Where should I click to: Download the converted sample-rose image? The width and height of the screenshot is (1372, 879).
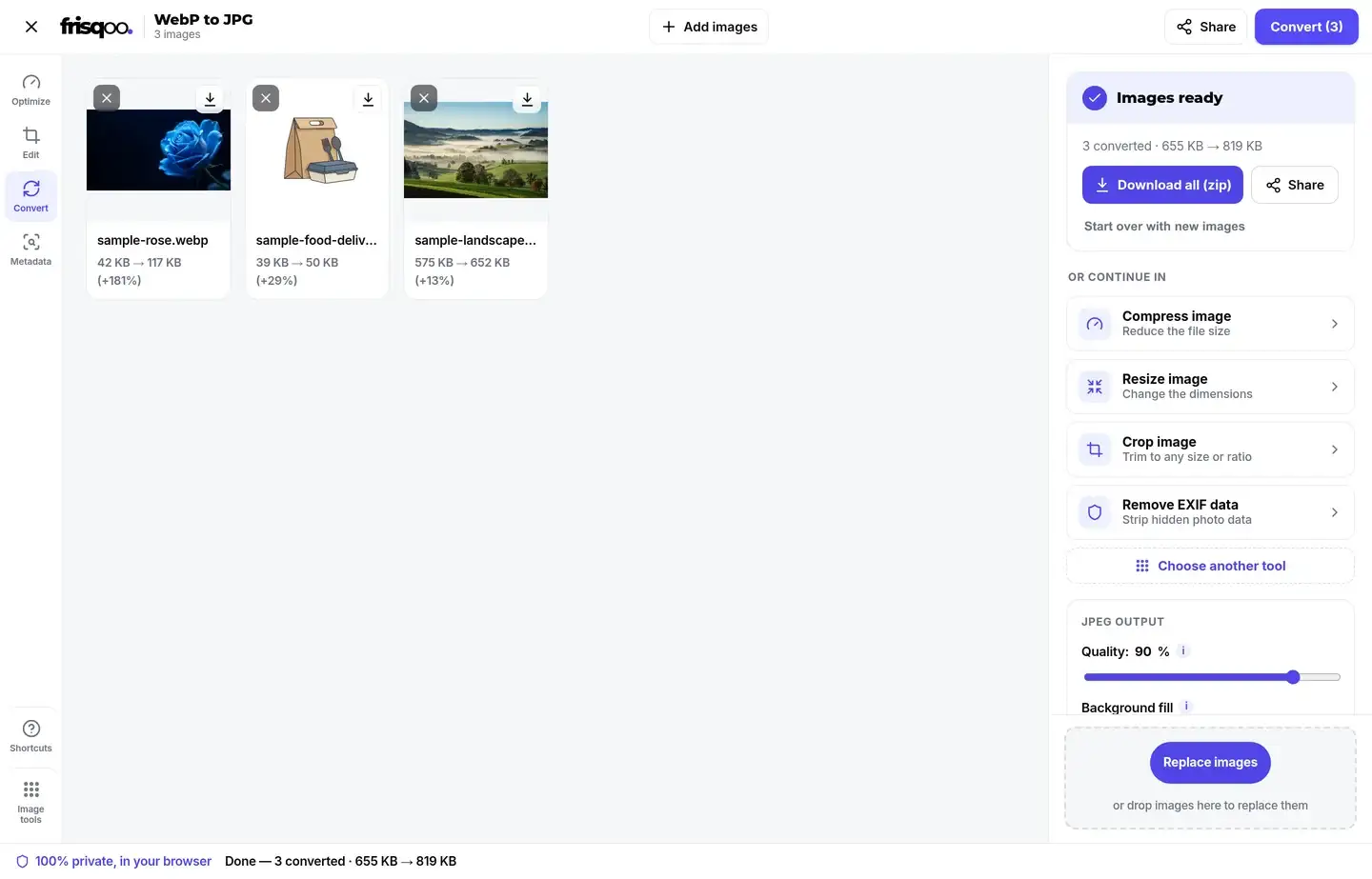pos(210,98)
